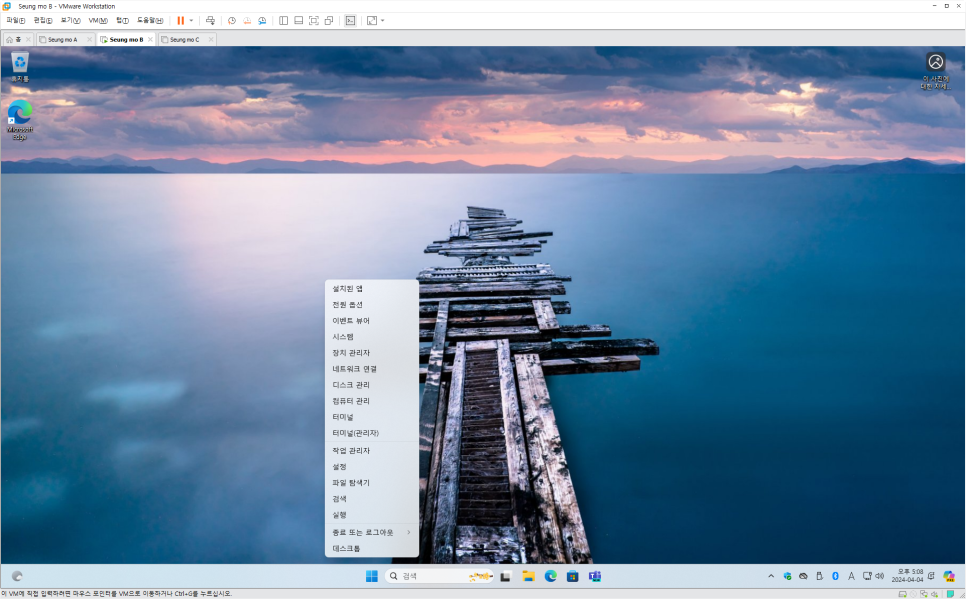Viewport: 966px width, 599px height.
Task: Toggle the library panel visibility
Action: 283,20
